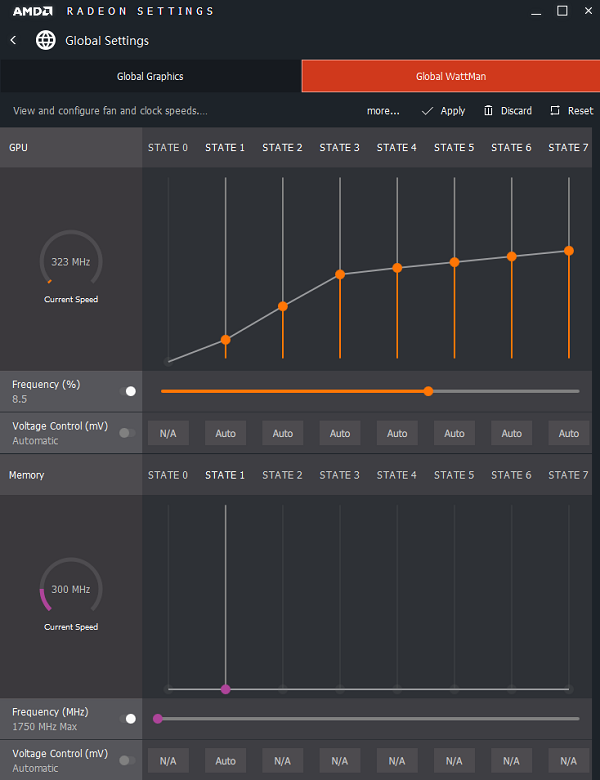Click GPU STATE 7 column header
600x780 pixels.
(x=568, y=148)
